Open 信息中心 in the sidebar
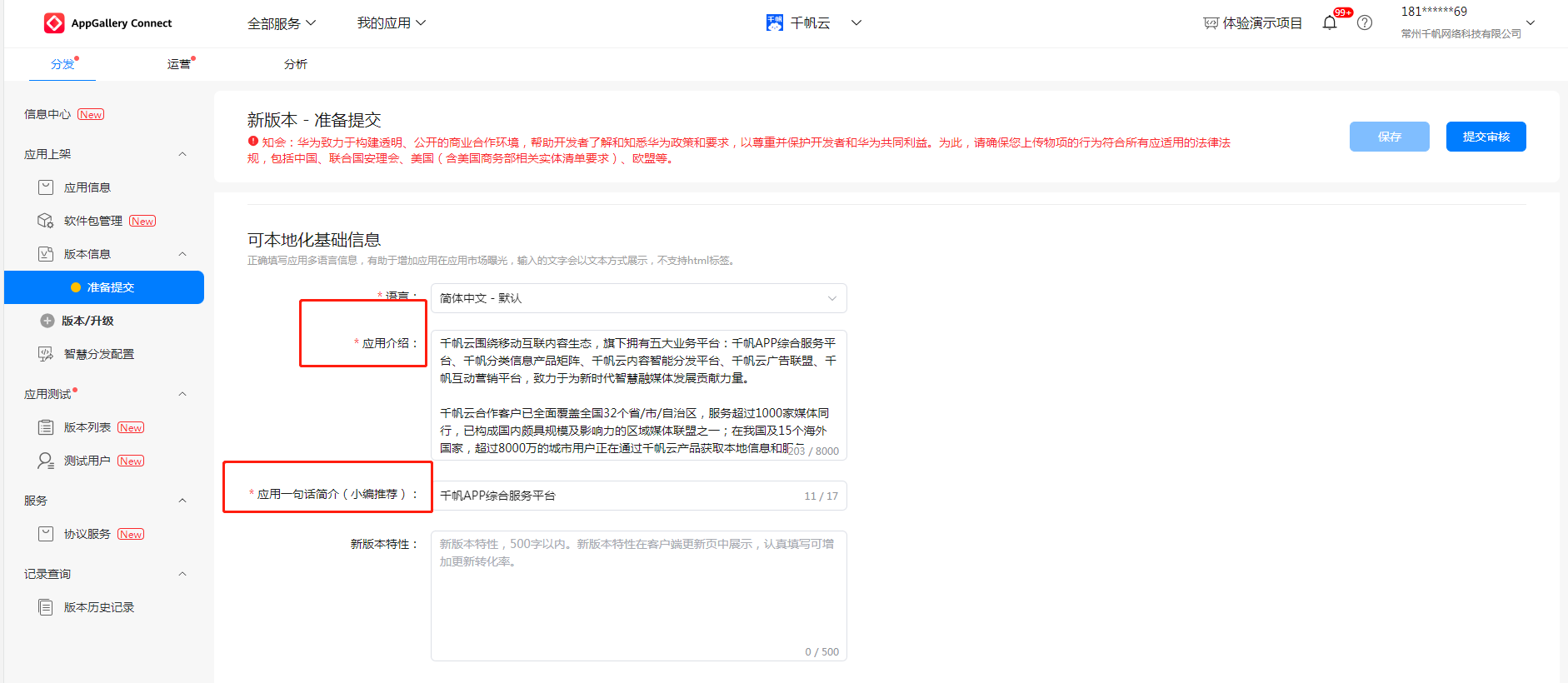 47,114
